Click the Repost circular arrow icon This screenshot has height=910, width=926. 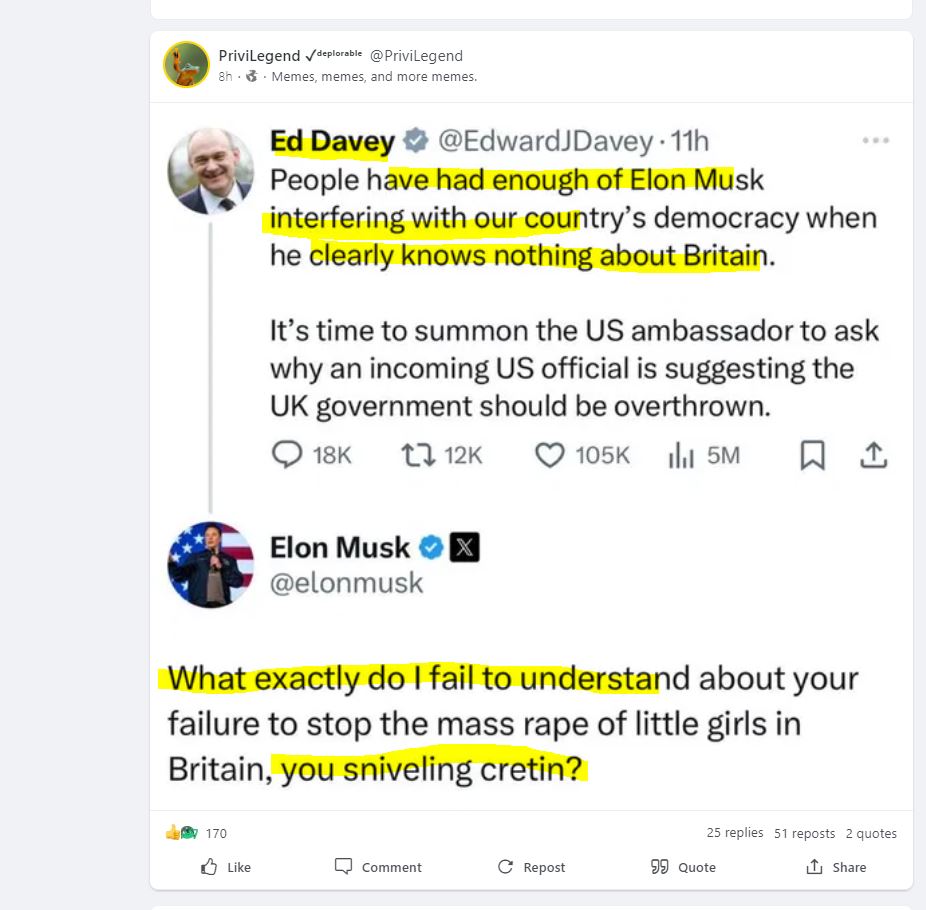[506, 867]
